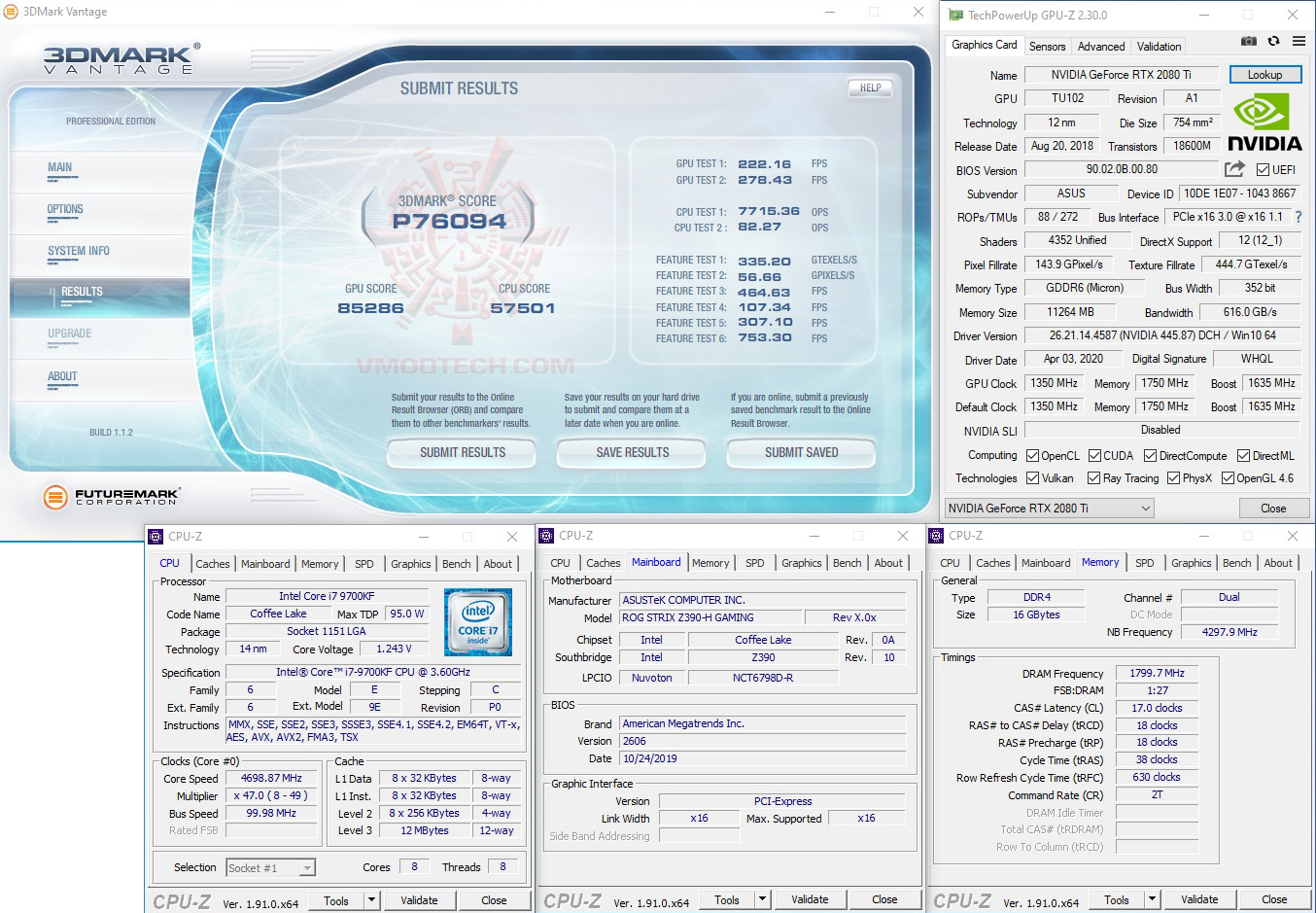Click the title icon of the CPU-Z Memory window
The height and width of the screenshot is (913, 1316).
pos(936,536)
